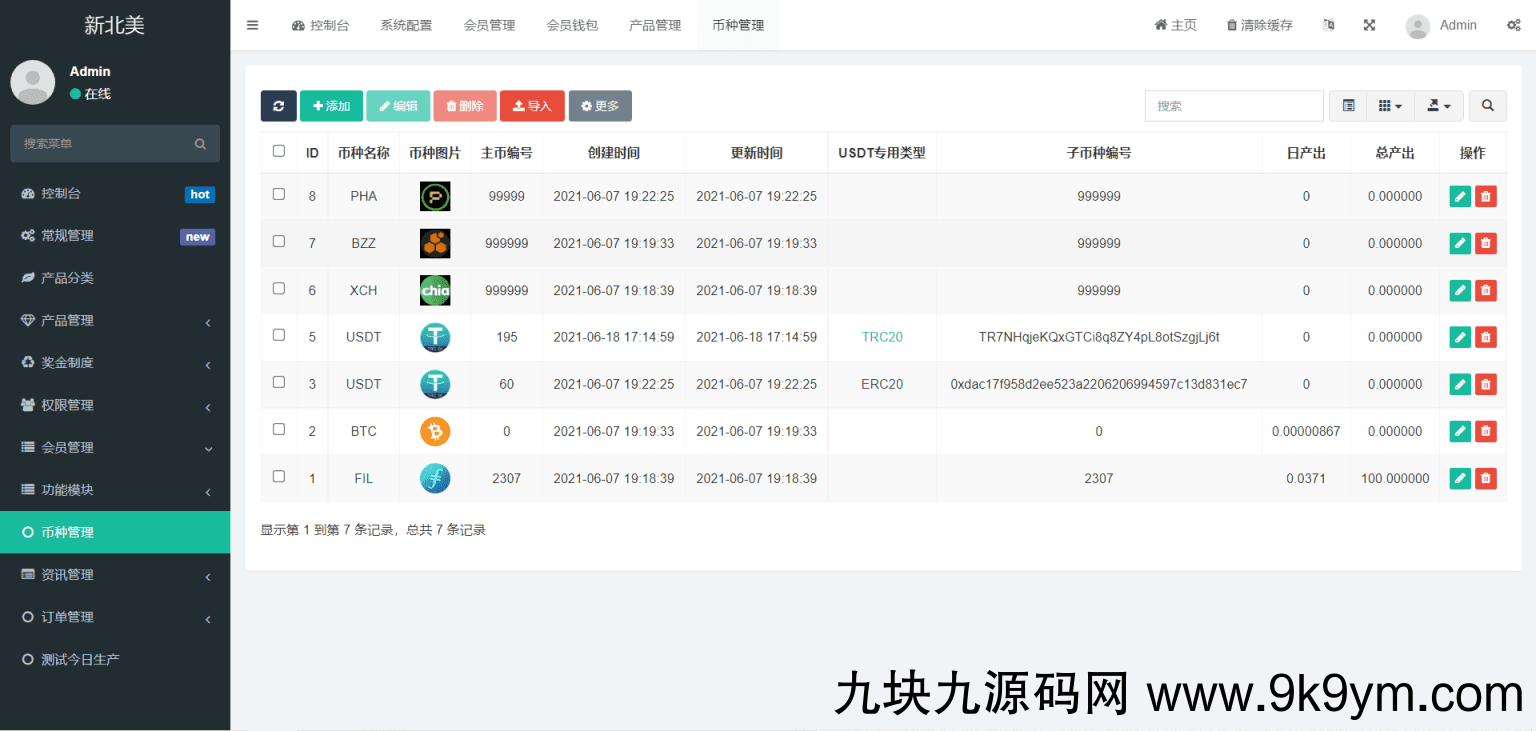
Task: Open the settings gears icon at top right
Action: tap(1513, 25)
